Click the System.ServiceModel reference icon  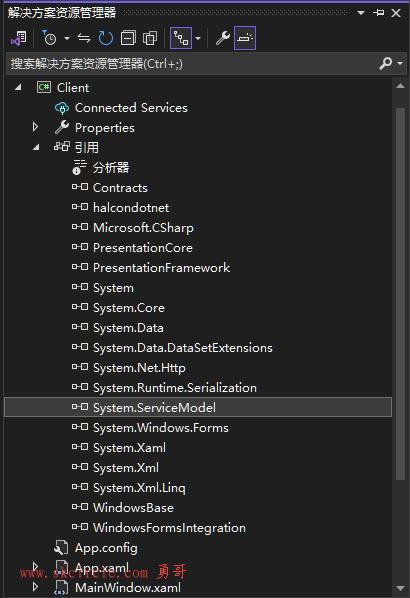pos(80,407)
